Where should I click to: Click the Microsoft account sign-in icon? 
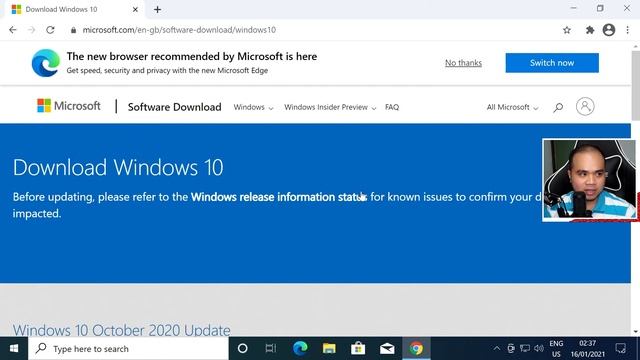coord(585,107)
